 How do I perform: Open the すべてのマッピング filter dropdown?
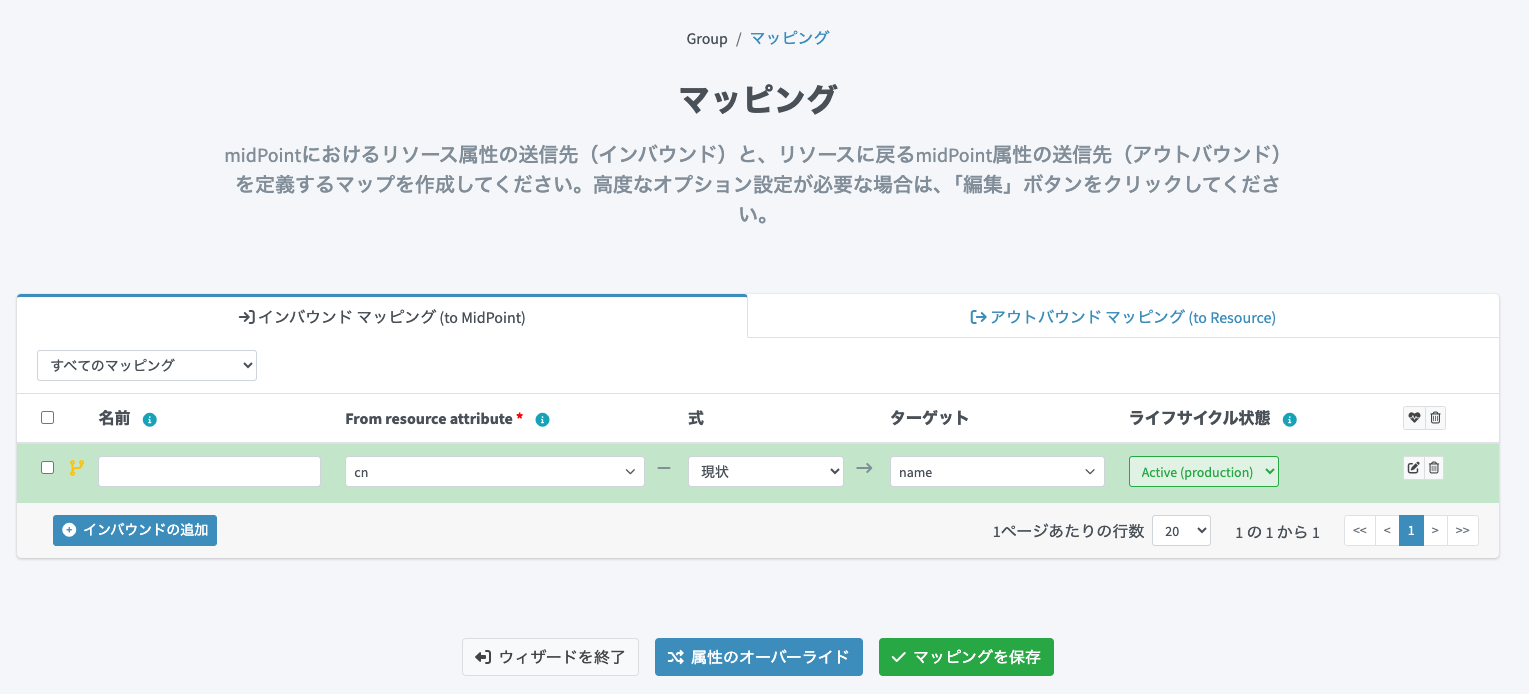click(x=147, y=365)
